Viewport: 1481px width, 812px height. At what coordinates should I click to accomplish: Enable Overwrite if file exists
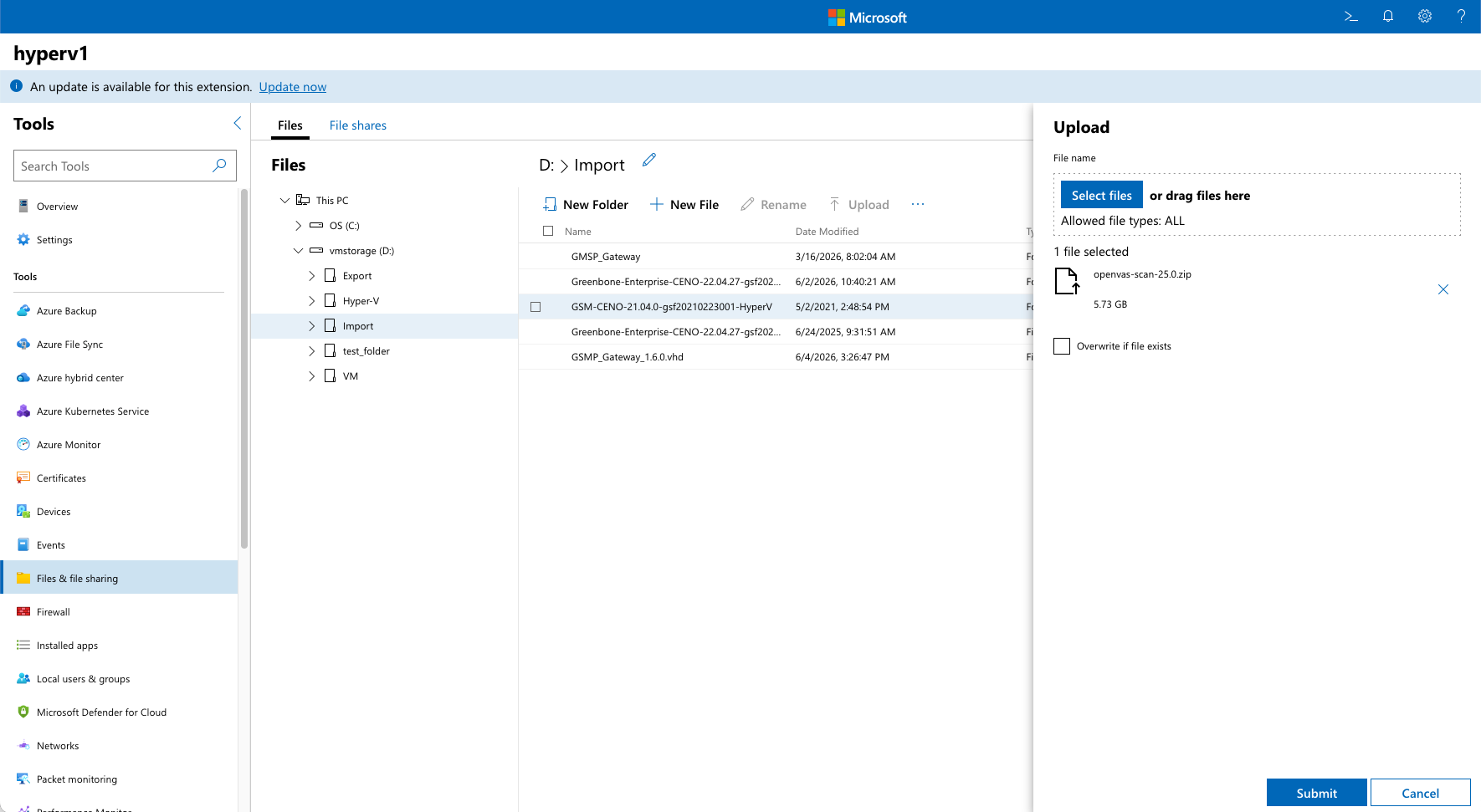1062,346
